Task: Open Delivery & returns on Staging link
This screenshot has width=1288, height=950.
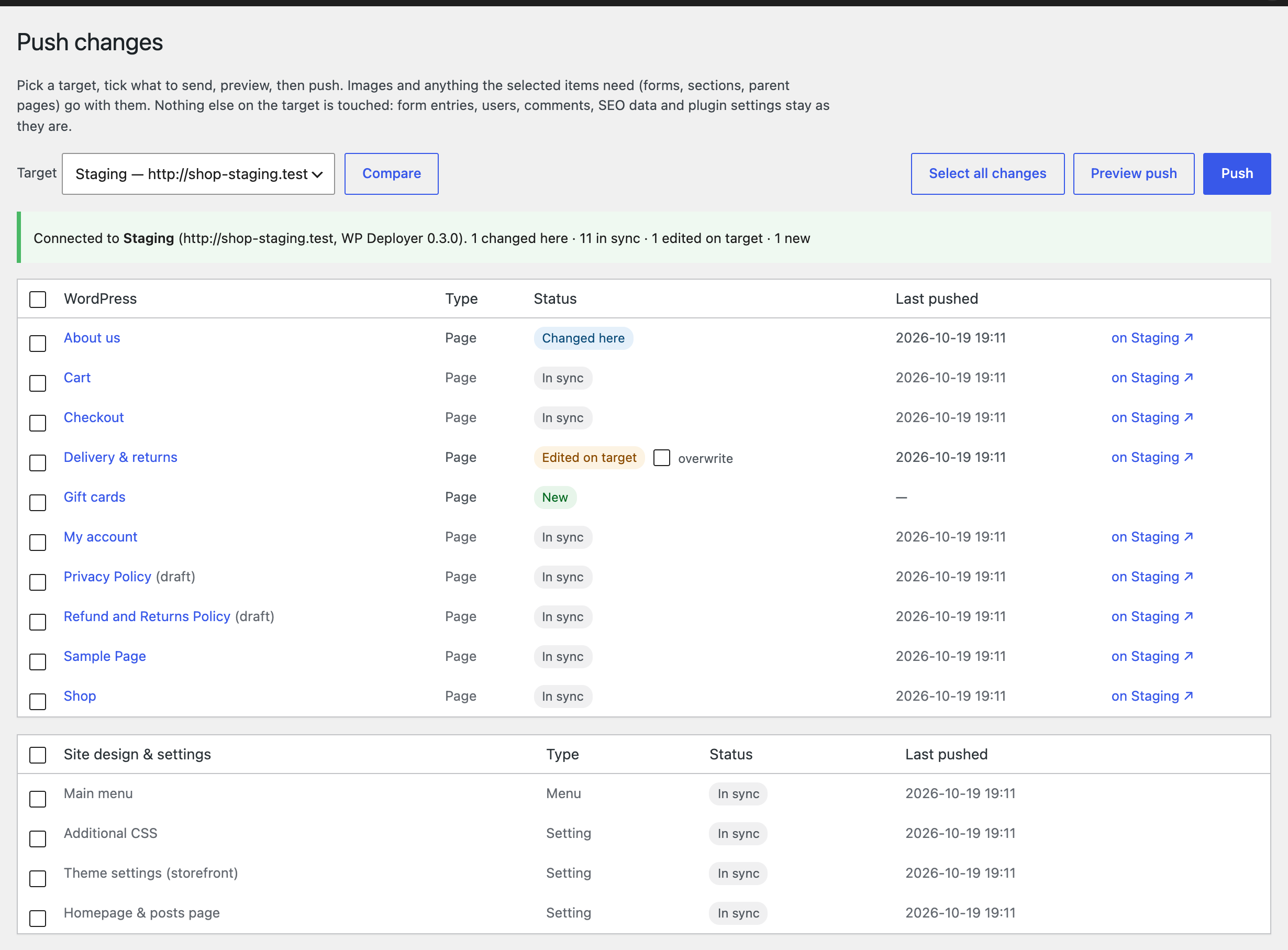Action: [1152, 457]
